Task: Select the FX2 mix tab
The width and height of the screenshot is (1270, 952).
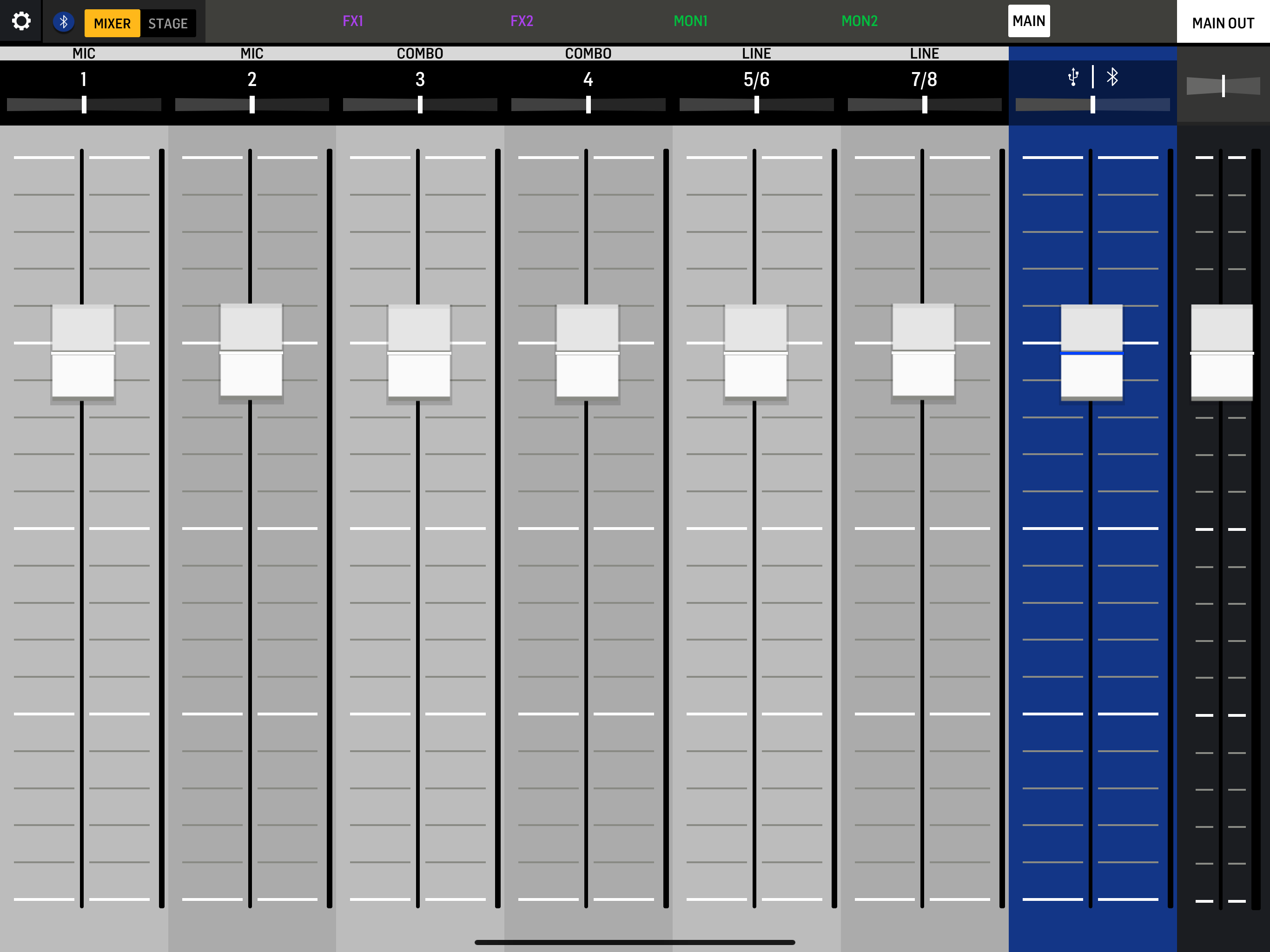Action: pyautogui.click(x=521, y=21)
